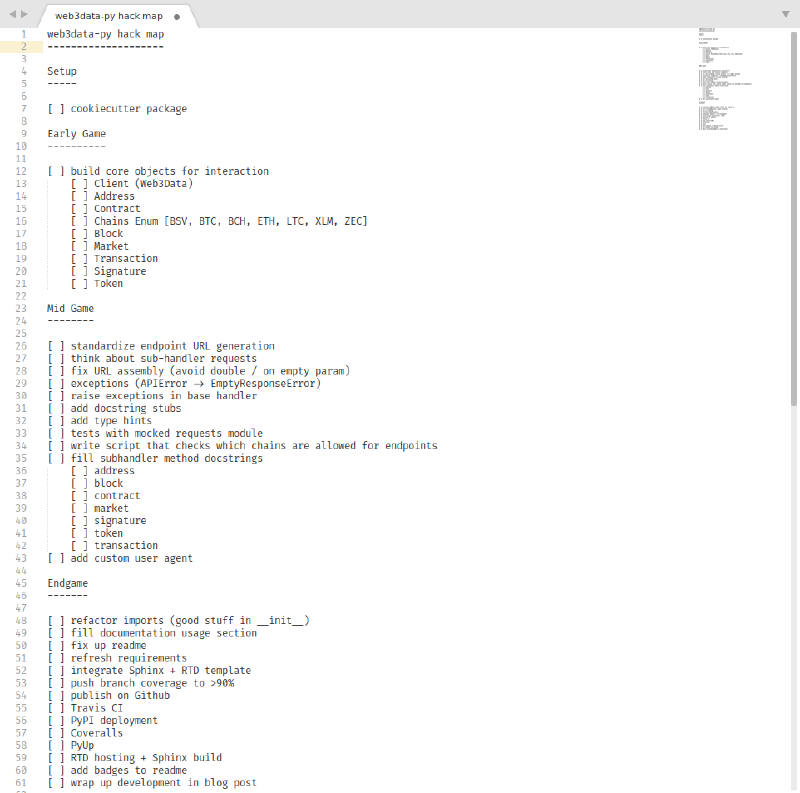This screenshot has width=800, height=793.
Task: Click the 'Setup' heading text
Action: (x=62, y=71)
